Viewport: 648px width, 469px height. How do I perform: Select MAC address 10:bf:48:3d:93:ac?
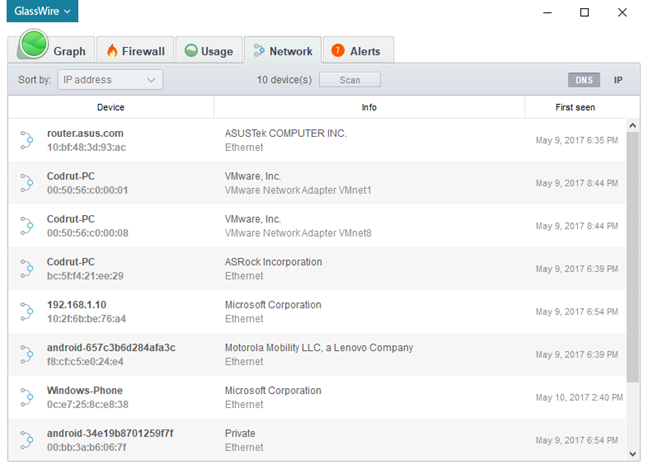(86, 148)
